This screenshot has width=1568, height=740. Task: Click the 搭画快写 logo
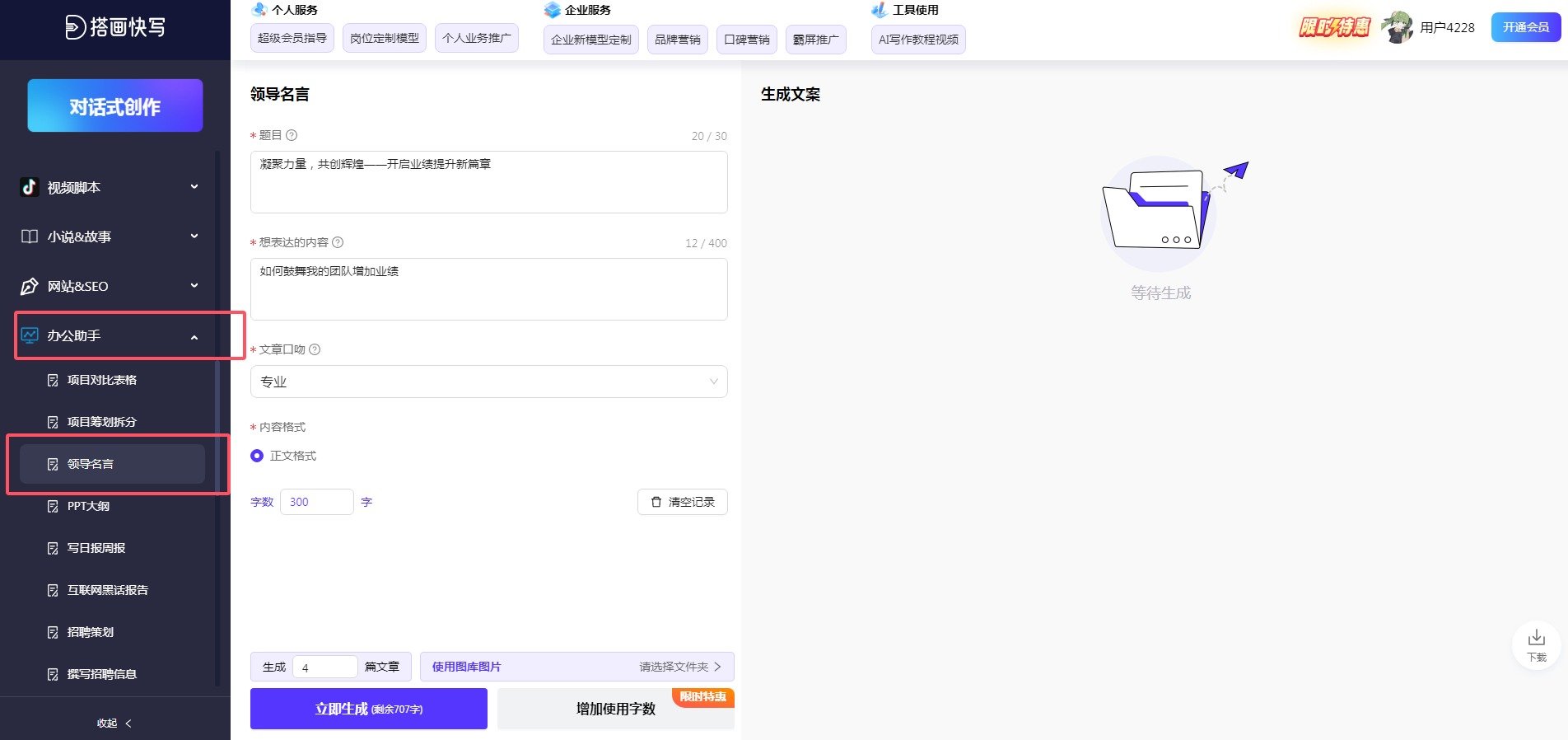point(115,27)
